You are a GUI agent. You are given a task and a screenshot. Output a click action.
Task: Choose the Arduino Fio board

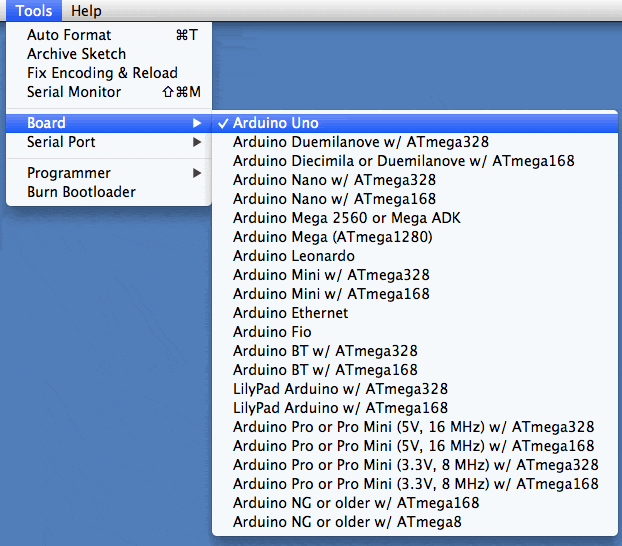coord(415,332)
